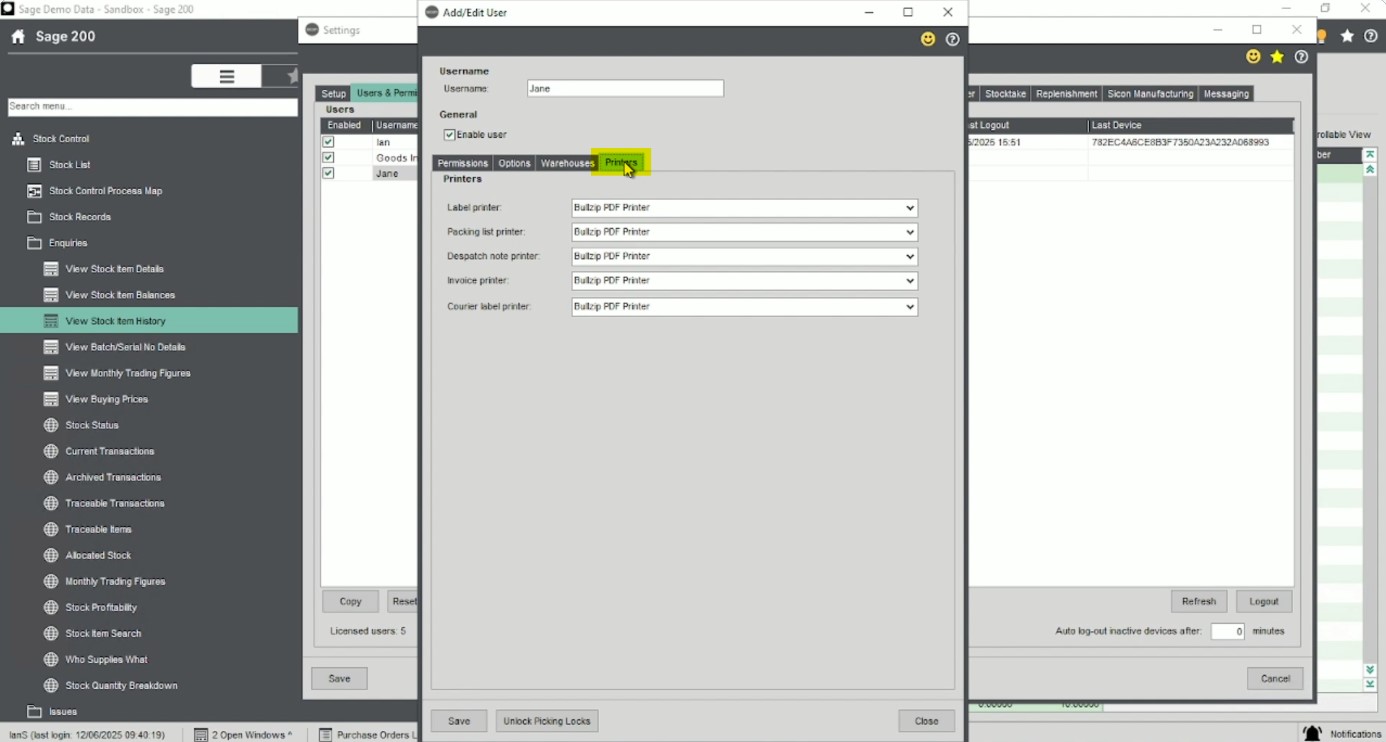Click the Stock Status globe icon
Image resolution: width=1386 pixels, height=742 pixels.
pos(51,425)
